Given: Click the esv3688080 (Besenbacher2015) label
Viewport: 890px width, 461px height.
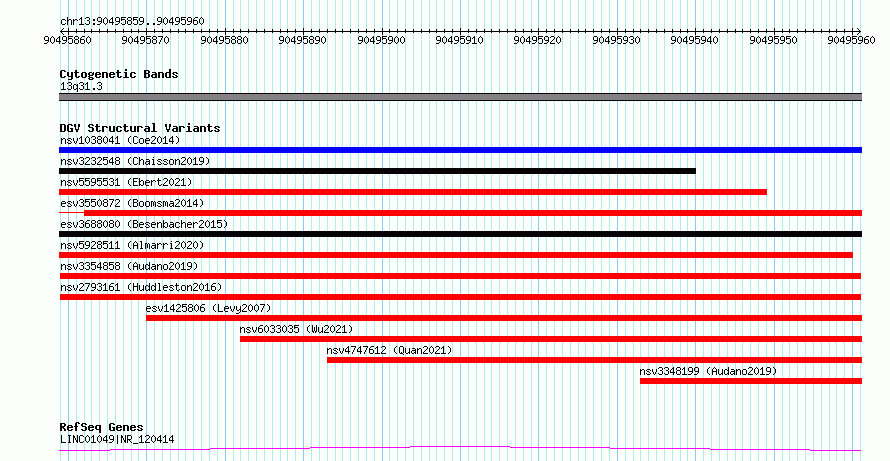Looking at the screenshot, I should pyautogui.click(x=144, y=224).
